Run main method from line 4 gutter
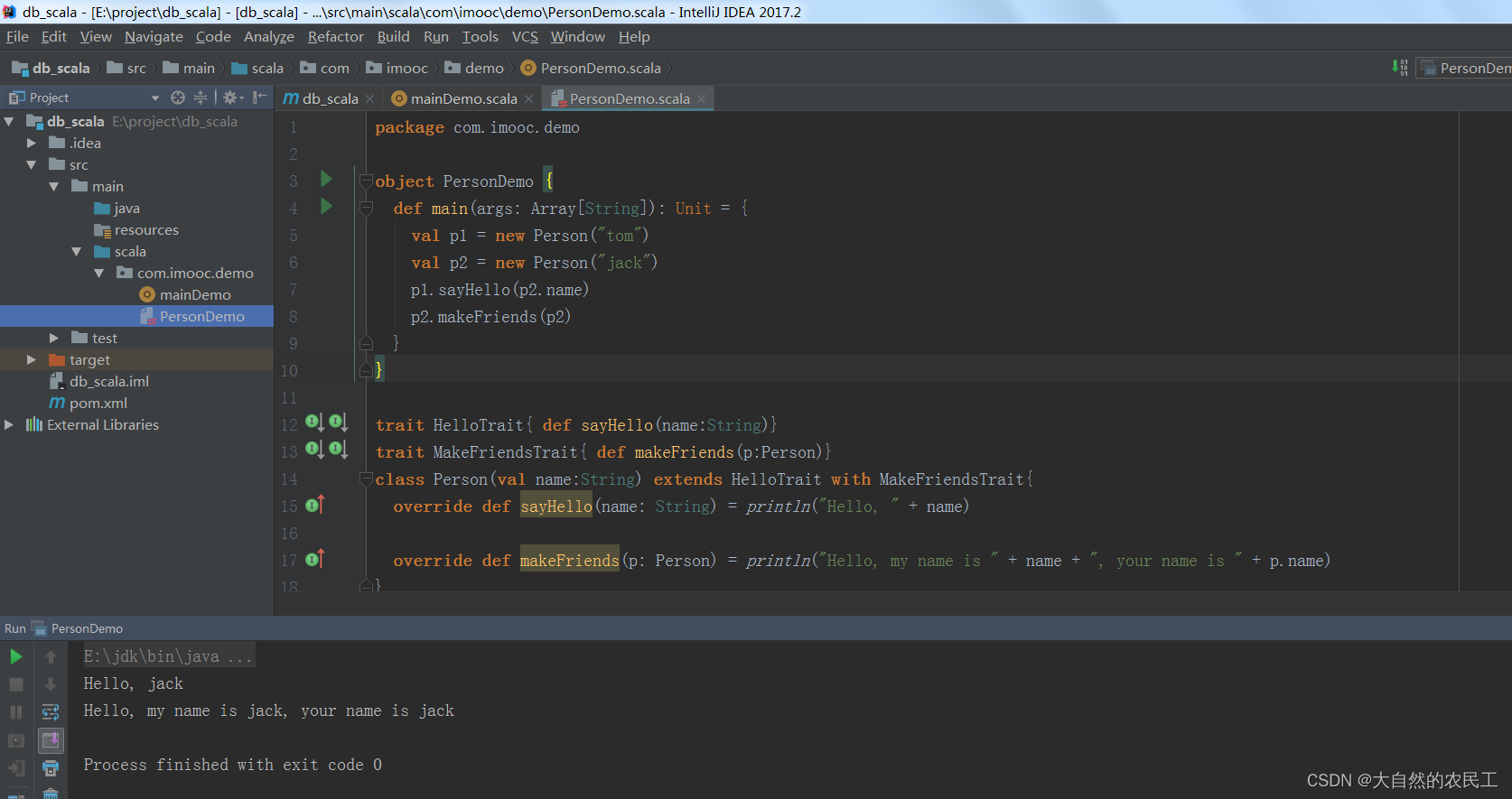The height and width of the screenshot is (799, 1512). point(327,207)
